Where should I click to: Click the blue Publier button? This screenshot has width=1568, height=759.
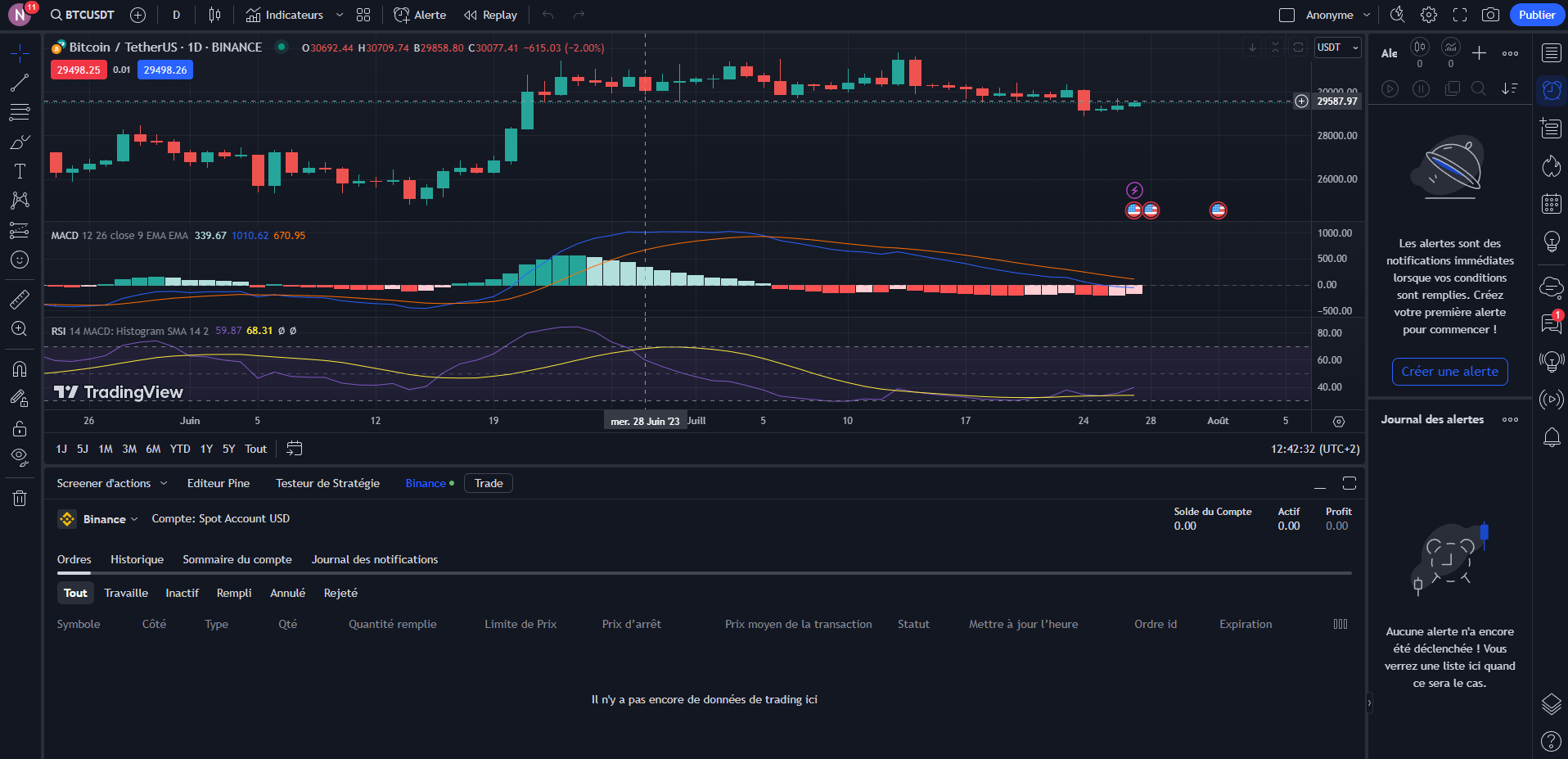tap(1537, 14)
